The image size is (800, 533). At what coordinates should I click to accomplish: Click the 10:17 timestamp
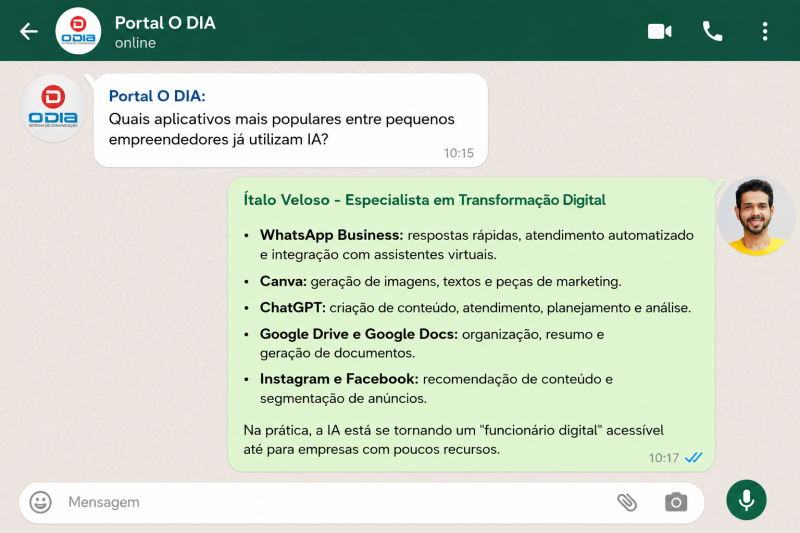[x=664, y=458]
